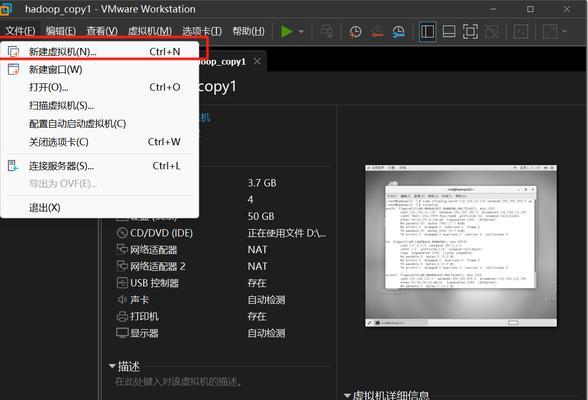Click the send Ctrl+Alt+Del toolbar icon
588x400 pixels.
(326, 31)
